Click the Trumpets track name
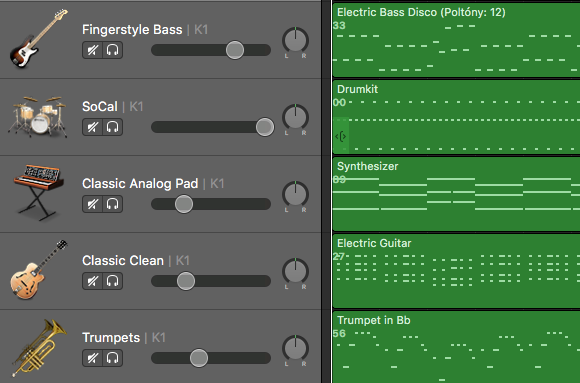Image resolution: width=580 pixels, height=383 pixels. 111,337
